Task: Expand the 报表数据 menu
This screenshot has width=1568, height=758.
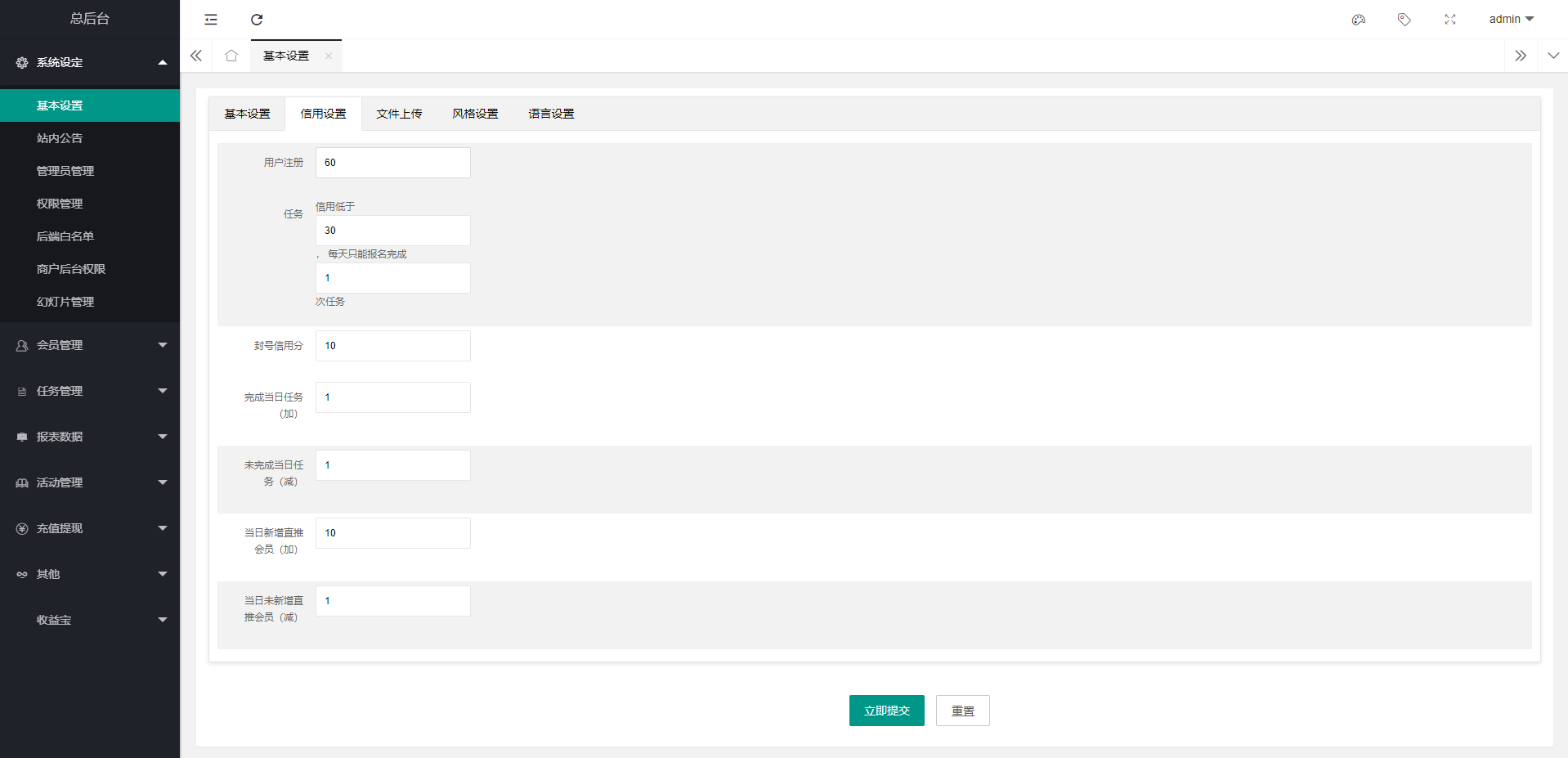Action: click(90, 437)
